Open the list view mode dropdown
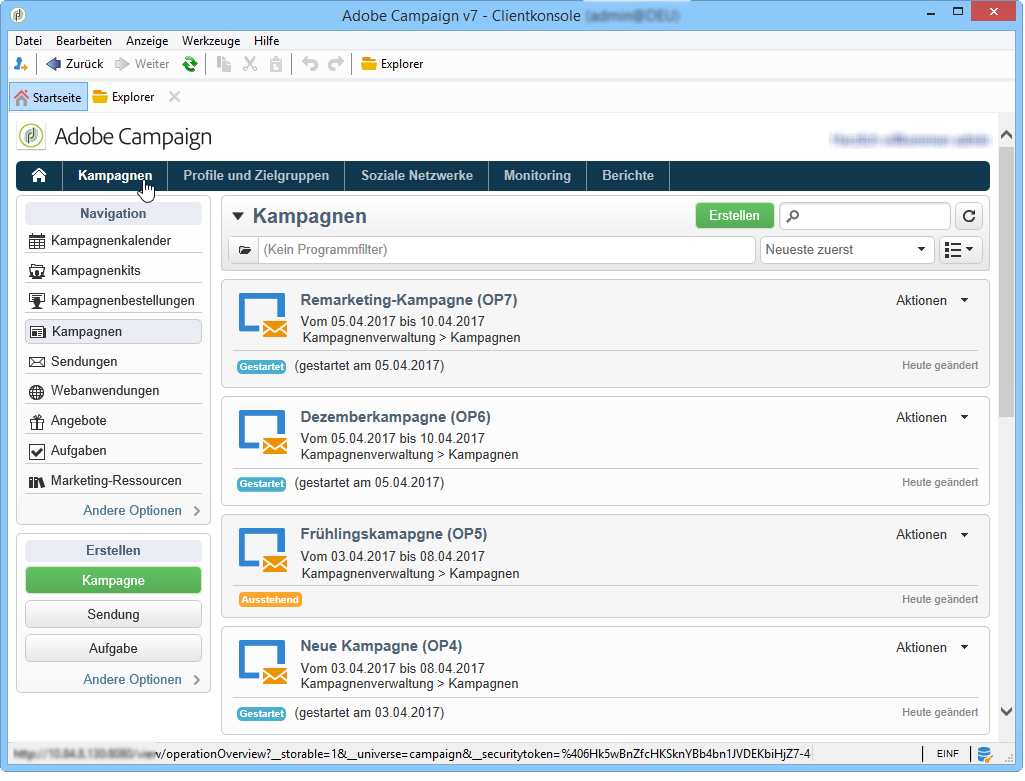Viewport: 1025px width, 781px height. [960, 250]
